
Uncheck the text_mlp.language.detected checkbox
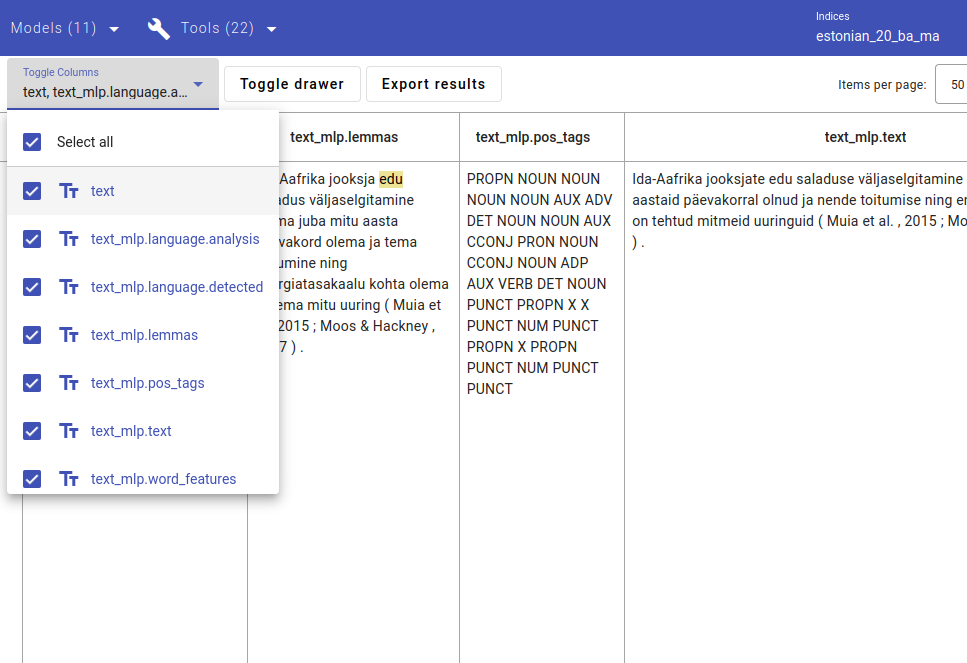point(32,287)
